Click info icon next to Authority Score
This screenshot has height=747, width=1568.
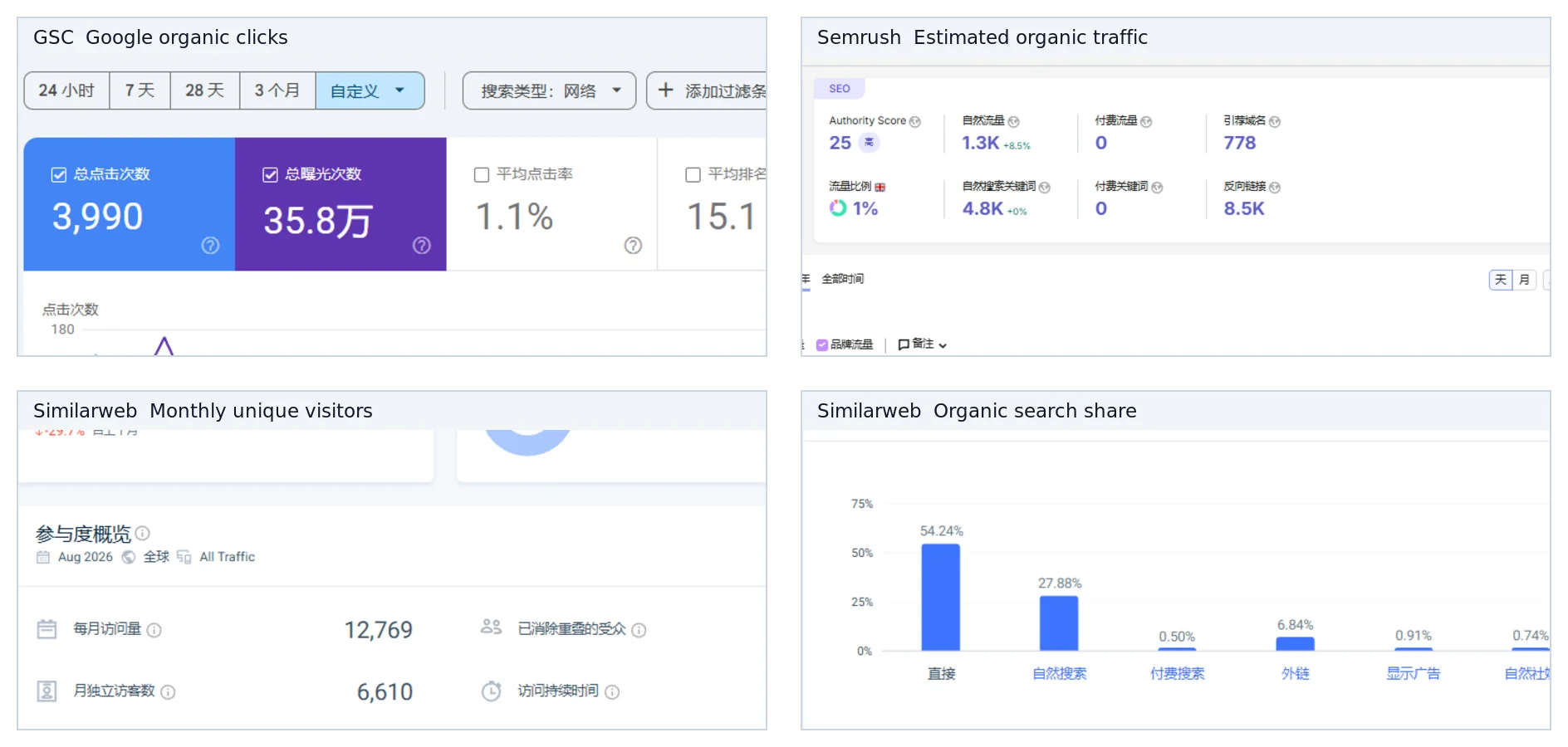coord(915,121)
